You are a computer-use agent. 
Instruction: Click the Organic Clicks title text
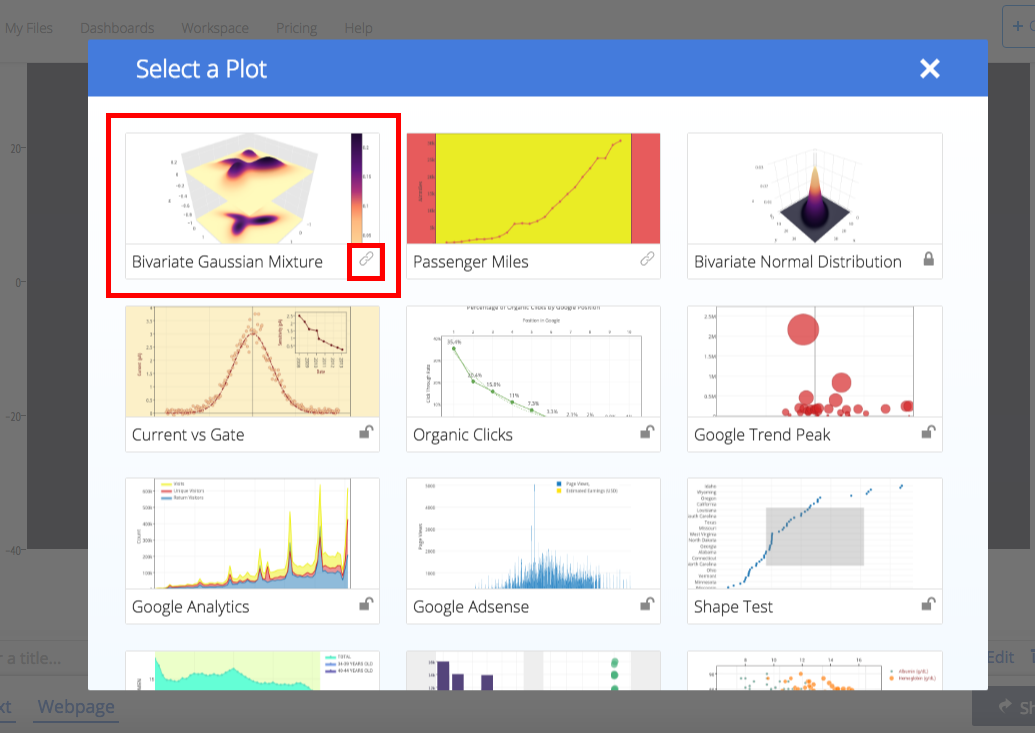(463, 435)
